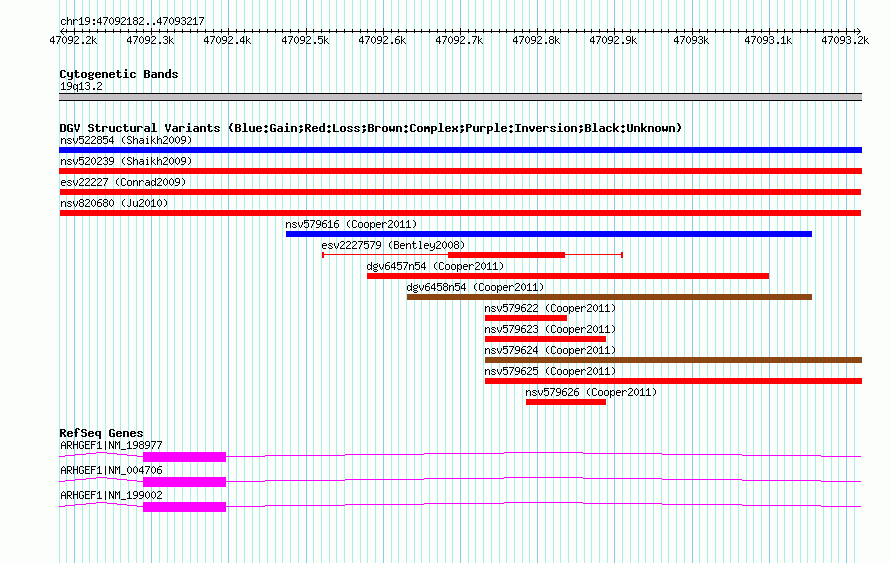This screenshot has height=563, width=890.
Task: Select the red esv22227 loss bar
Action: (460, 192)
